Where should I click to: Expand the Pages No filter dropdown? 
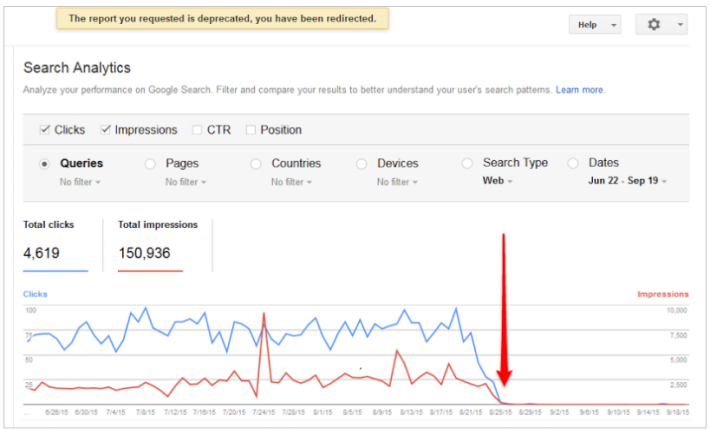188,182
